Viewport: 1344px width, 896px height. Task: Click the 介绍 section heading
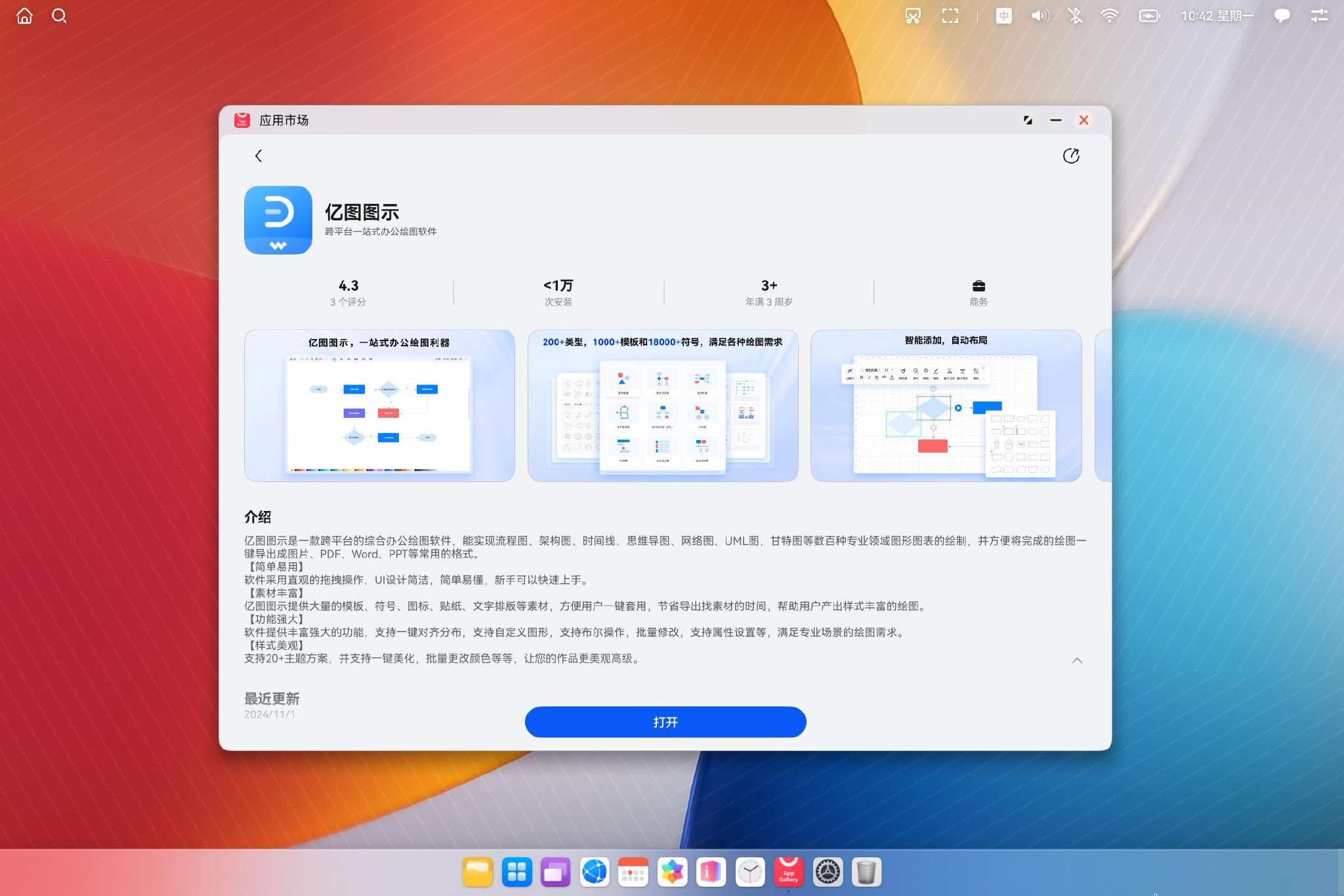[x=258, y=517]
